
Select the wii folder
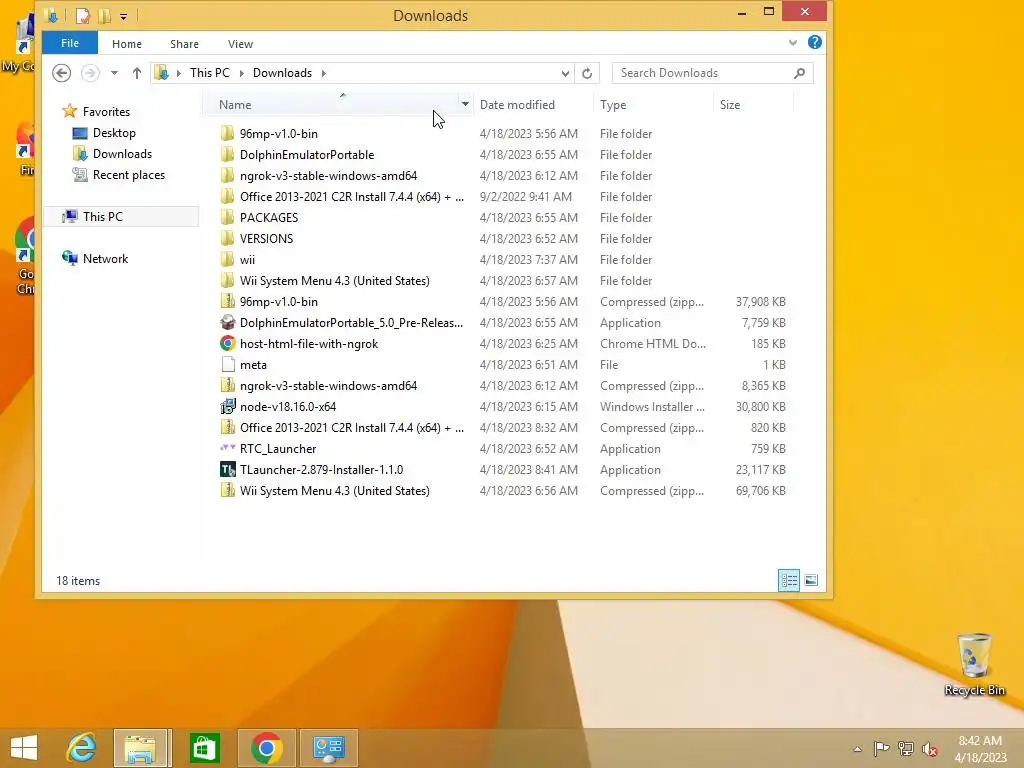247,260
